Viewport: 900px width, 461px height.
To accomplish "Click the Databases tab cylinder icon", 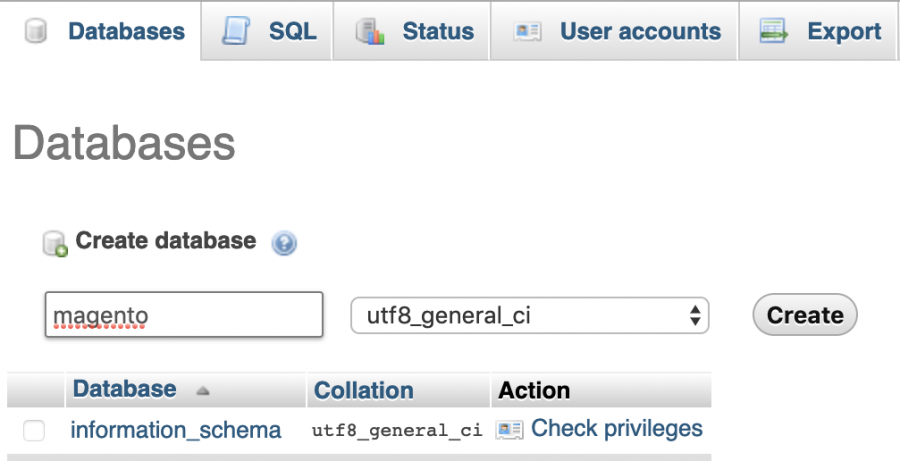I will 34,32.
